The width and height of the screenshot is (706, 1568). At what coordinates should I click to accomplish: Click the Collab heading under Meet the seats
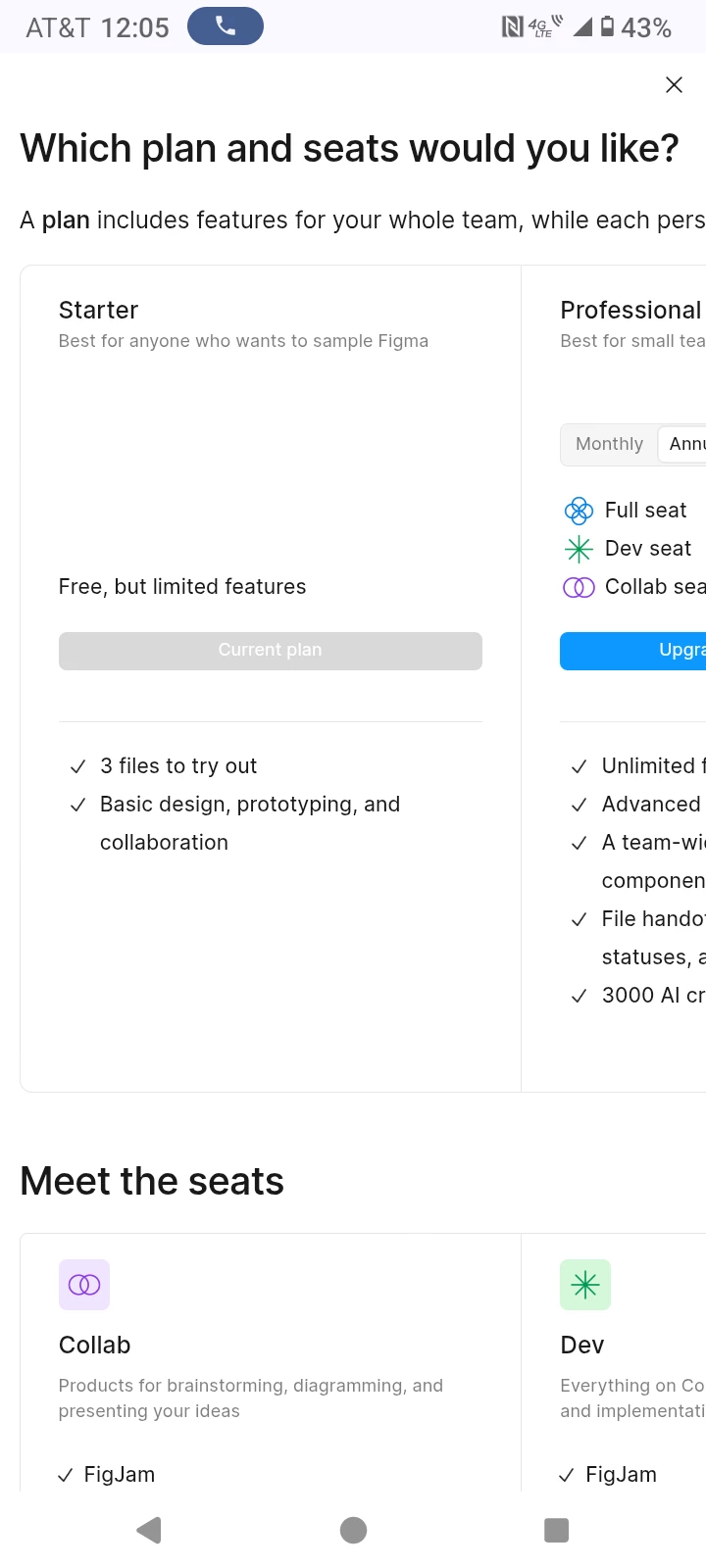coord(94,1346)
